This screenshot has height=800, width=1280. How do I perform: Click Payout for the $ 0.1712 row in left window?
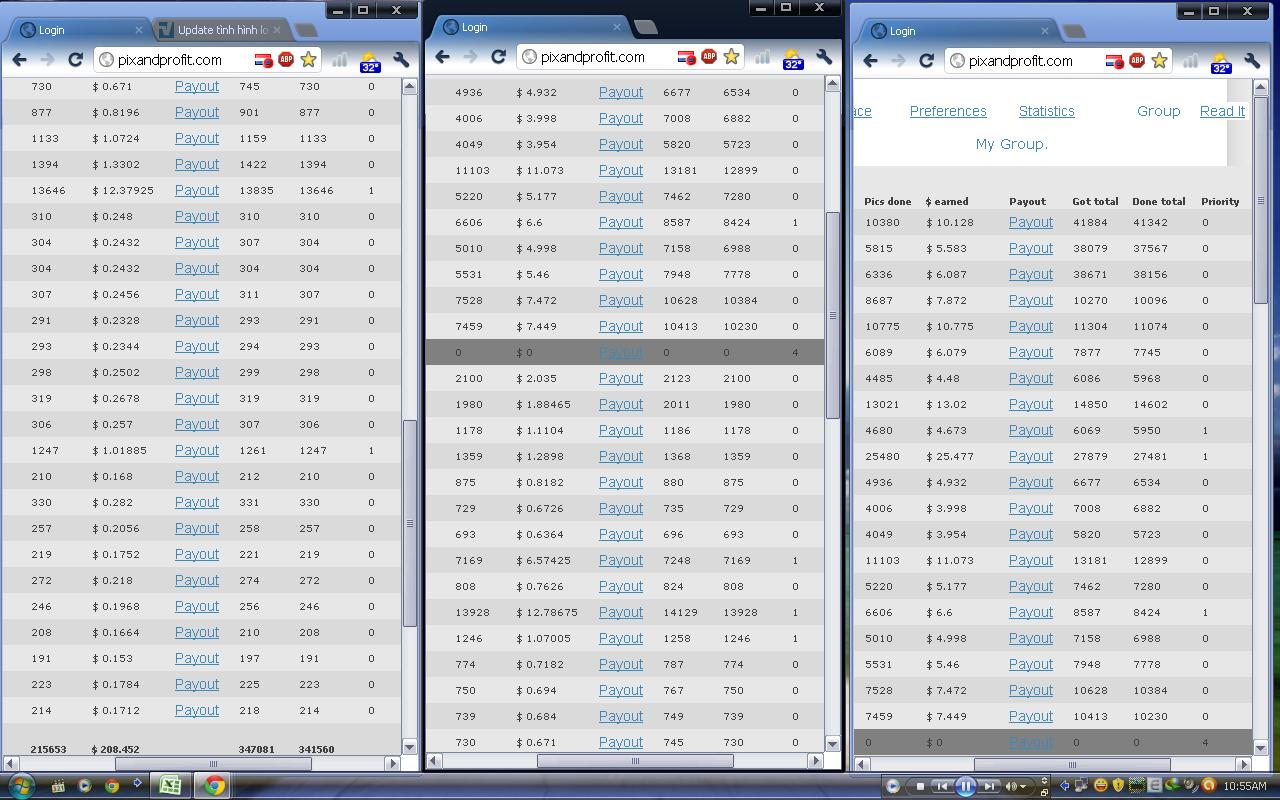coord(197,710)
